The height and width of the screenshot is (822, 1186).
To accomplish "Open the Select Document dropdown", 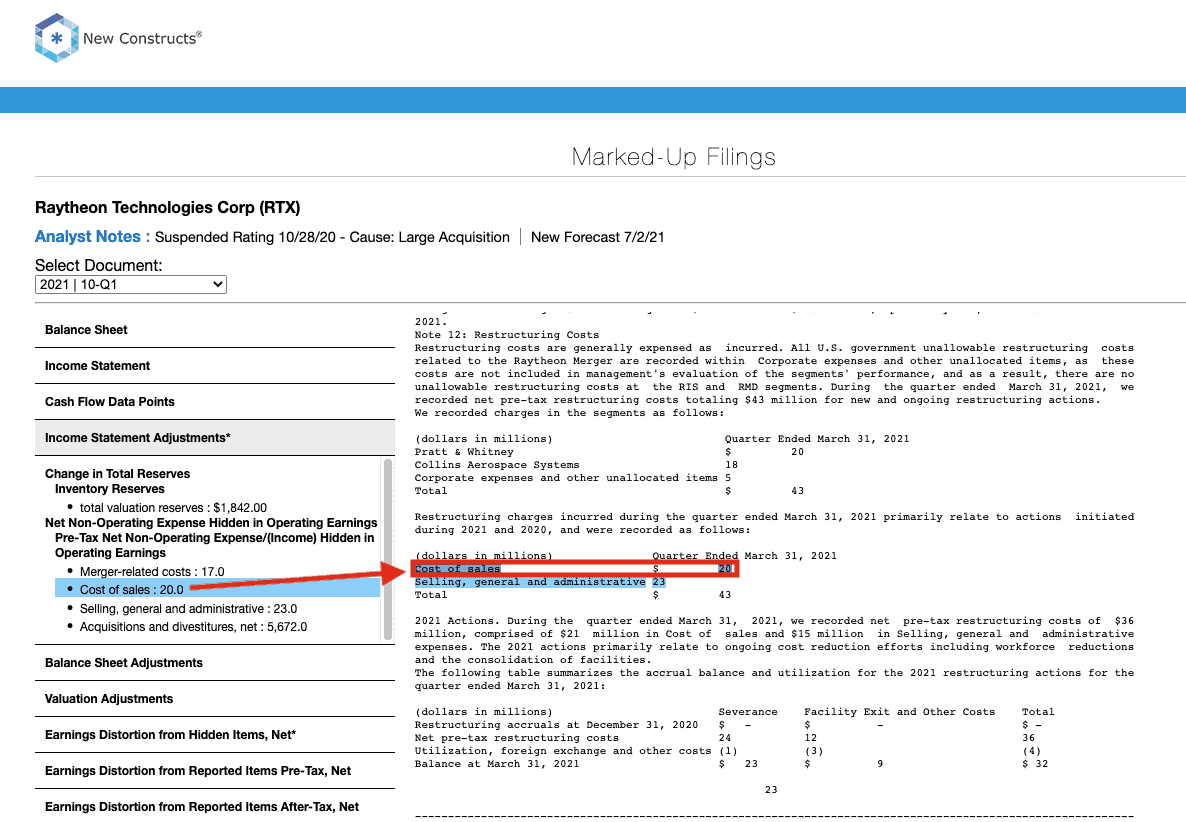I will pos(131,284).
